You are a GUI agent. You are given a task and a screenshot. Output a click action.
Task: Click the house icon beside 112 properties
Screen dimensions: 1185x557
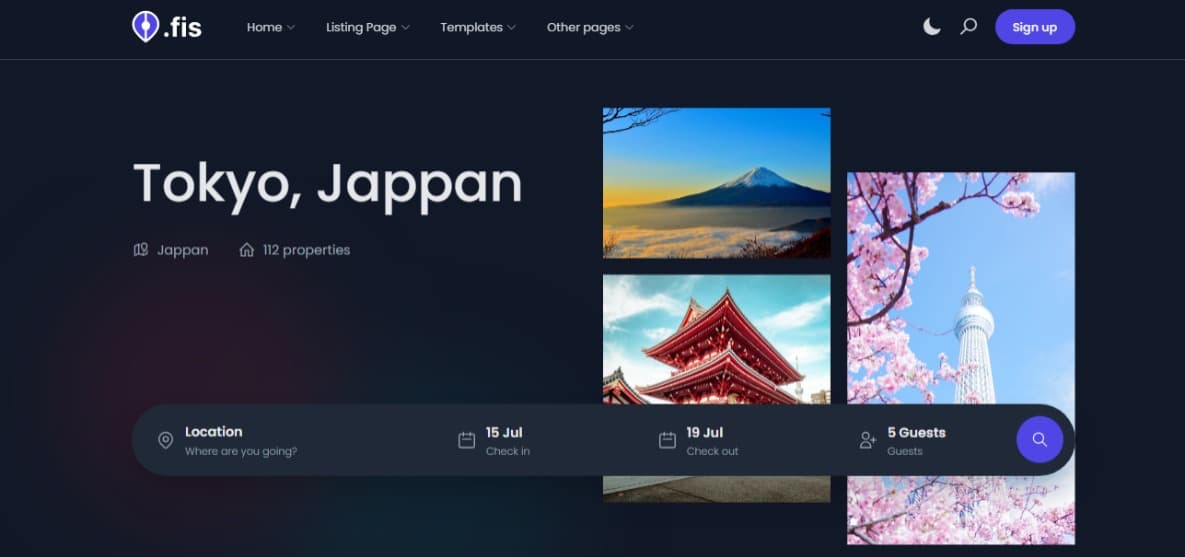pos(246,249)
